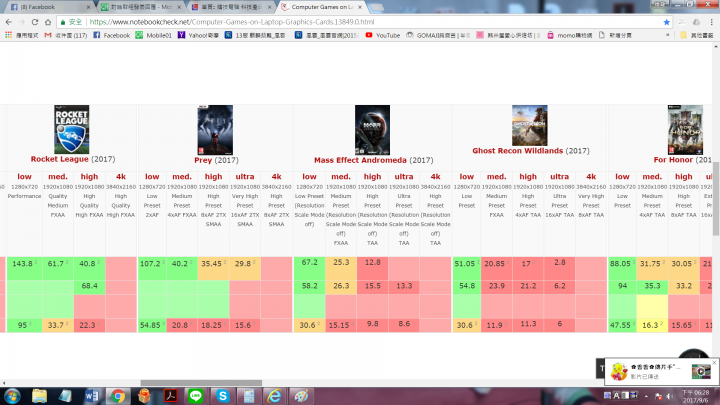The width and height of the screenshot is (720, 405).
Task: Open the Apps shortcut in bookmarks bar
Action: tap(23, 35)
